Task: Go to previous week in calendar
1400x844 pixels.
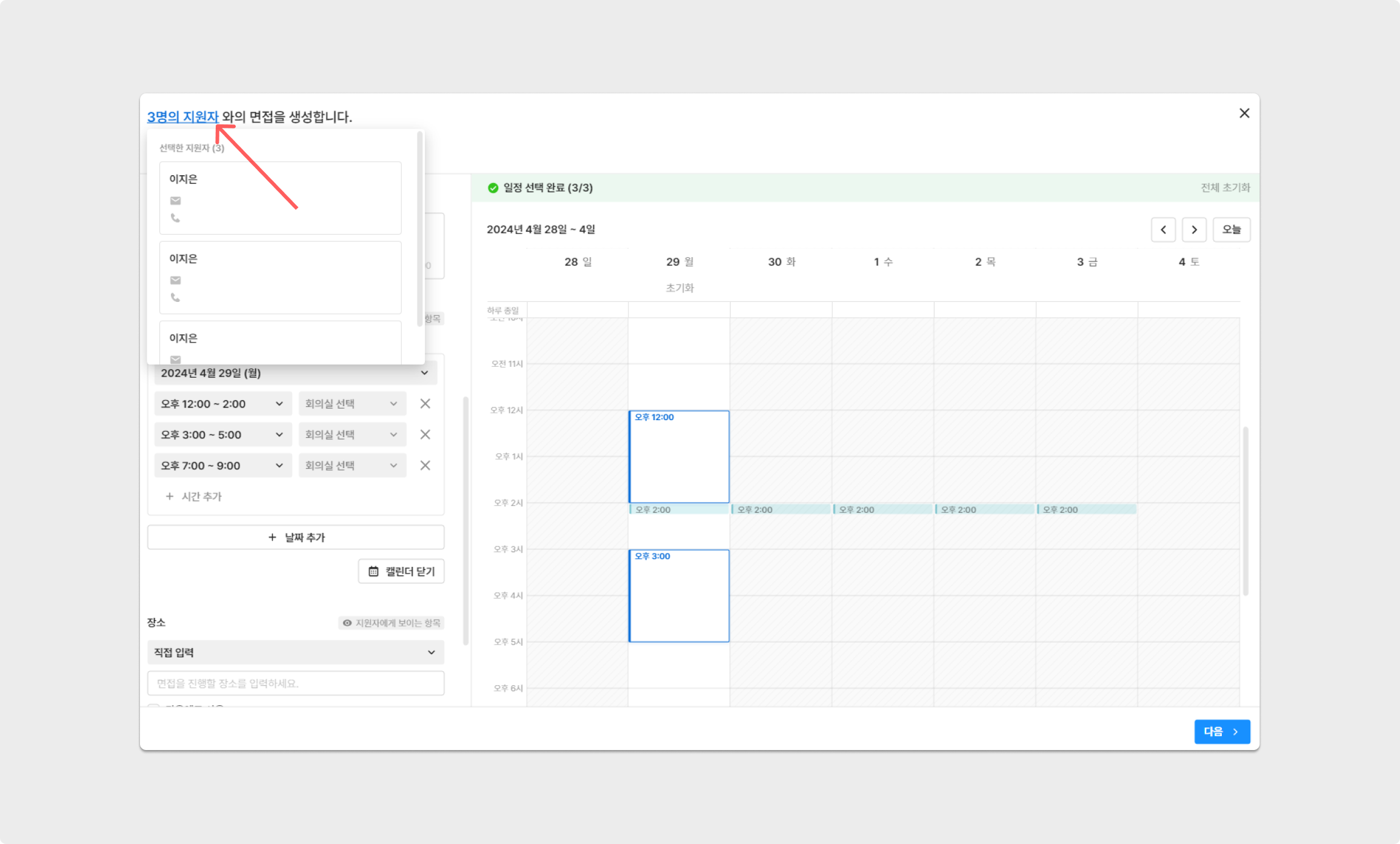Action: 1163,230
